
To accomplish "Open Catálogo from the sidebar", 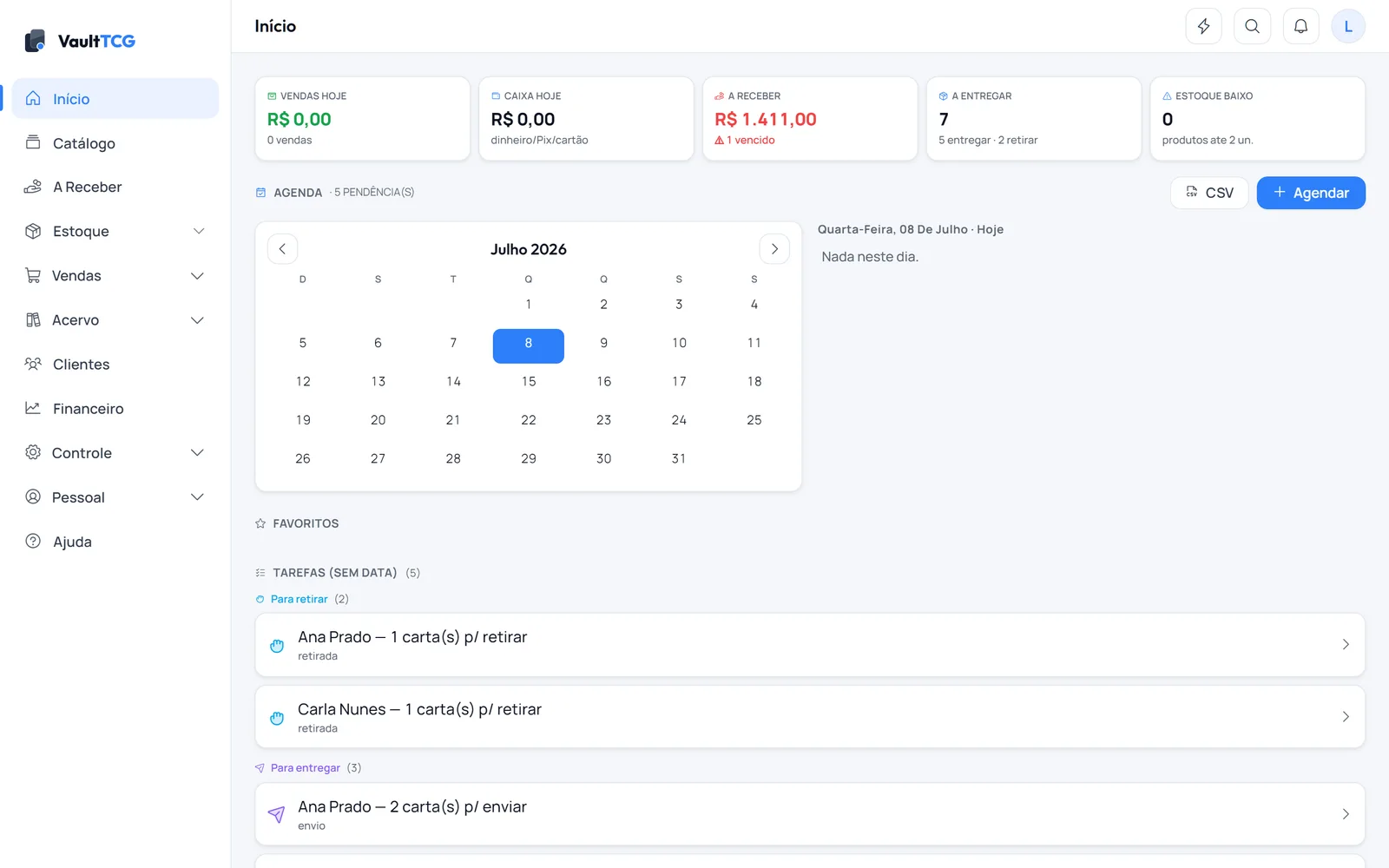I will pos(115,142).
